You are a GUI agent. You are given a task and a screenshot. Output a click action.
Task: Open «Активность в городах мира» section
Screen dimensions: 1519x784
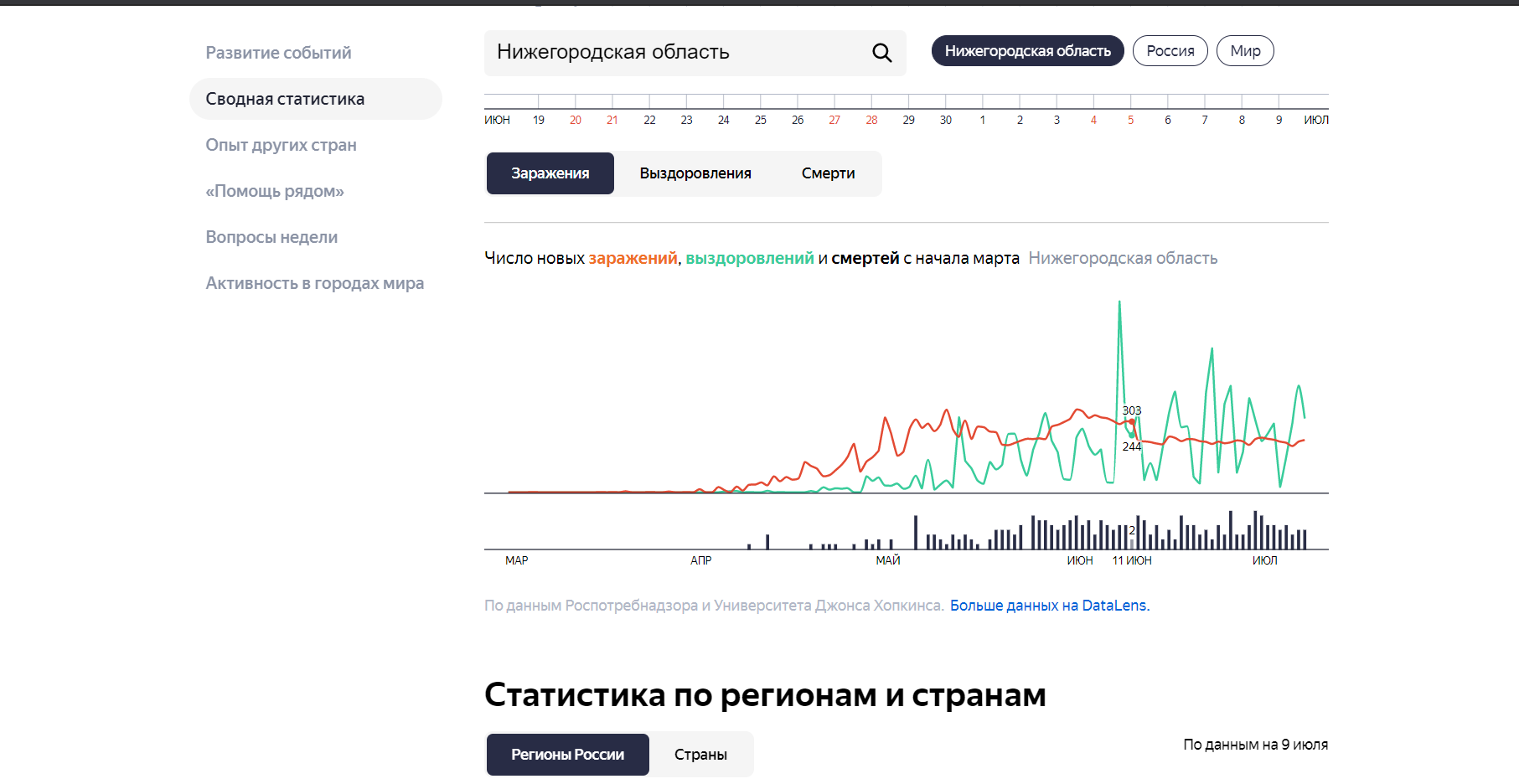pyautogui.click(x=315, y=282)
